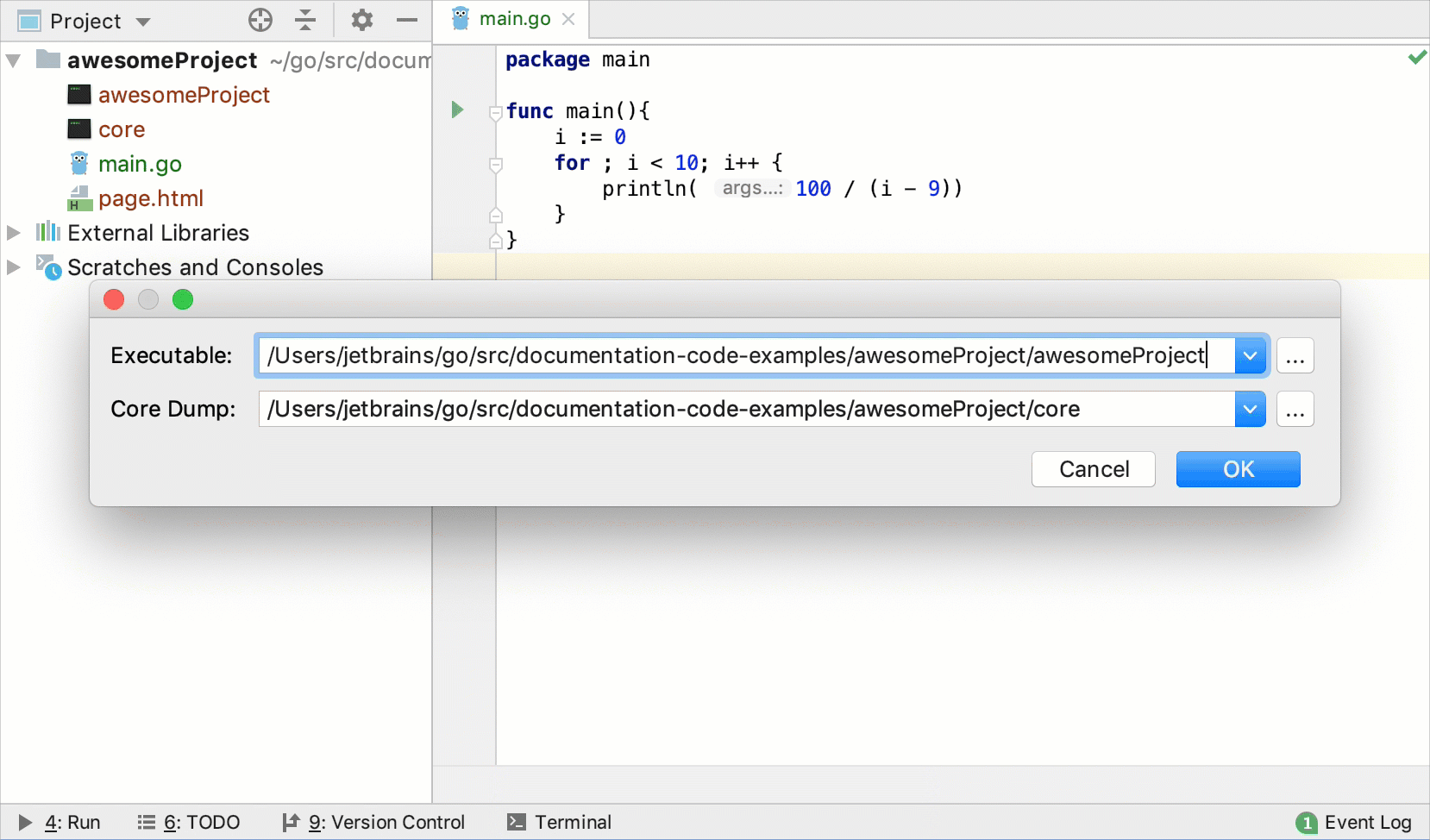Screen dimensions: 1430x840
Task: Hide the Project tool window with the minus icon
Action: coord(406,20)
